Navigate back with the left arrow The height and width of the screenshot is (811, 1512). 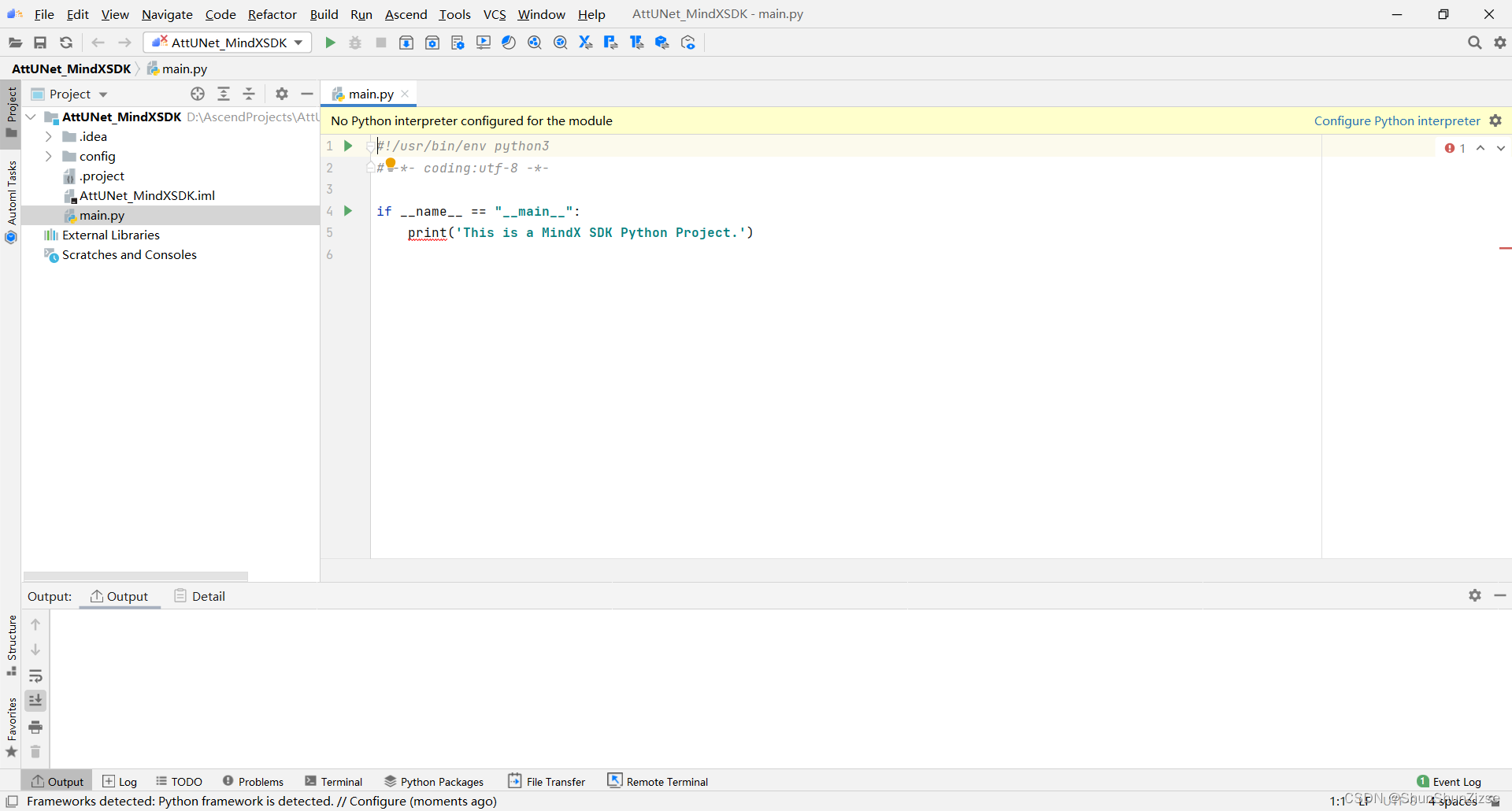coord(98,43)
